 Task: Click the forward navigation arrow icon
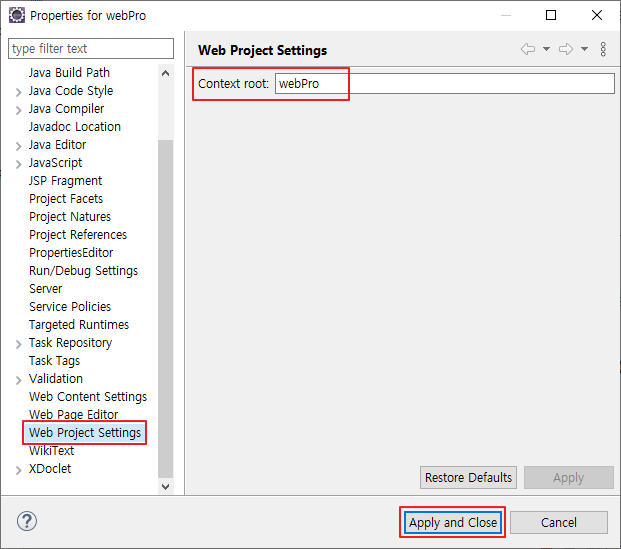pyautogui.click(x=566, y=49)
